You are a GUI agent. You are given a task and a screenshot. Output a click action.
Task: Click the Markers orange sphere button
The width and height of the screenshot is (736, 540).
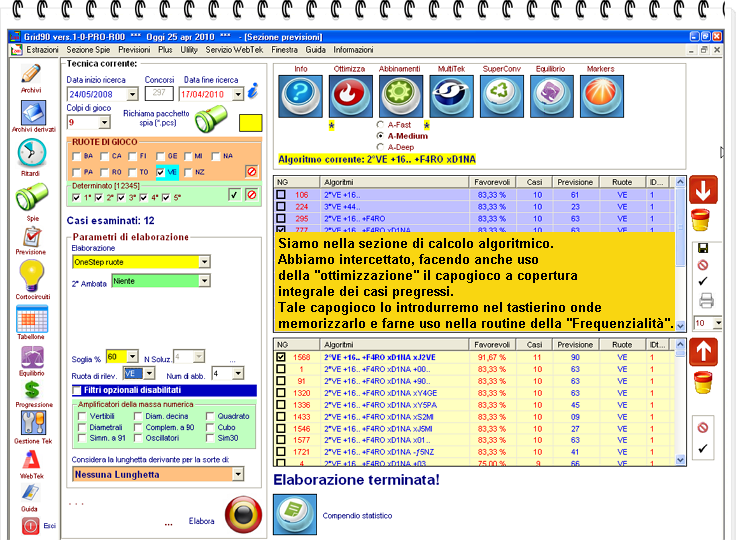602,96
